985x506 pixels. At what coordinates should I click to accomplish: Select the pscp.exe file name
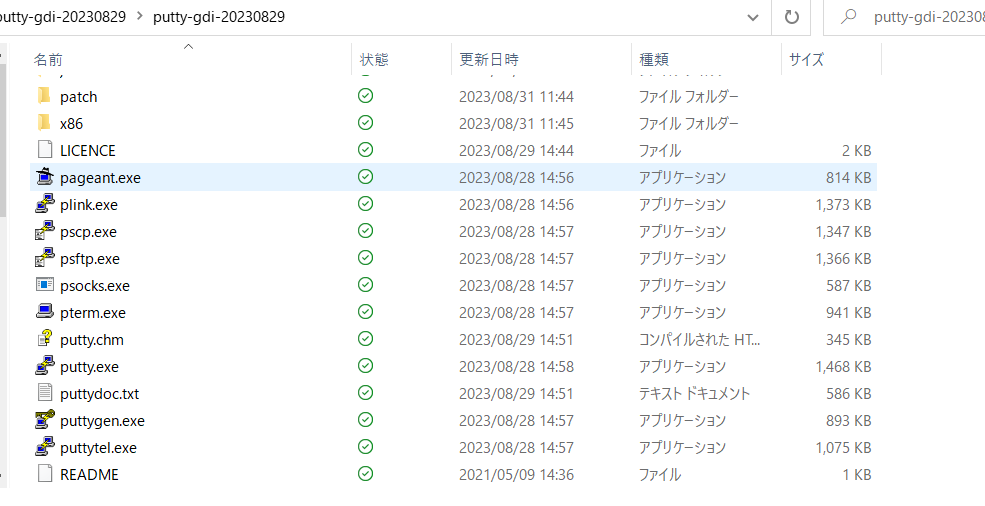pyautogui.click(x=88, y=232)
